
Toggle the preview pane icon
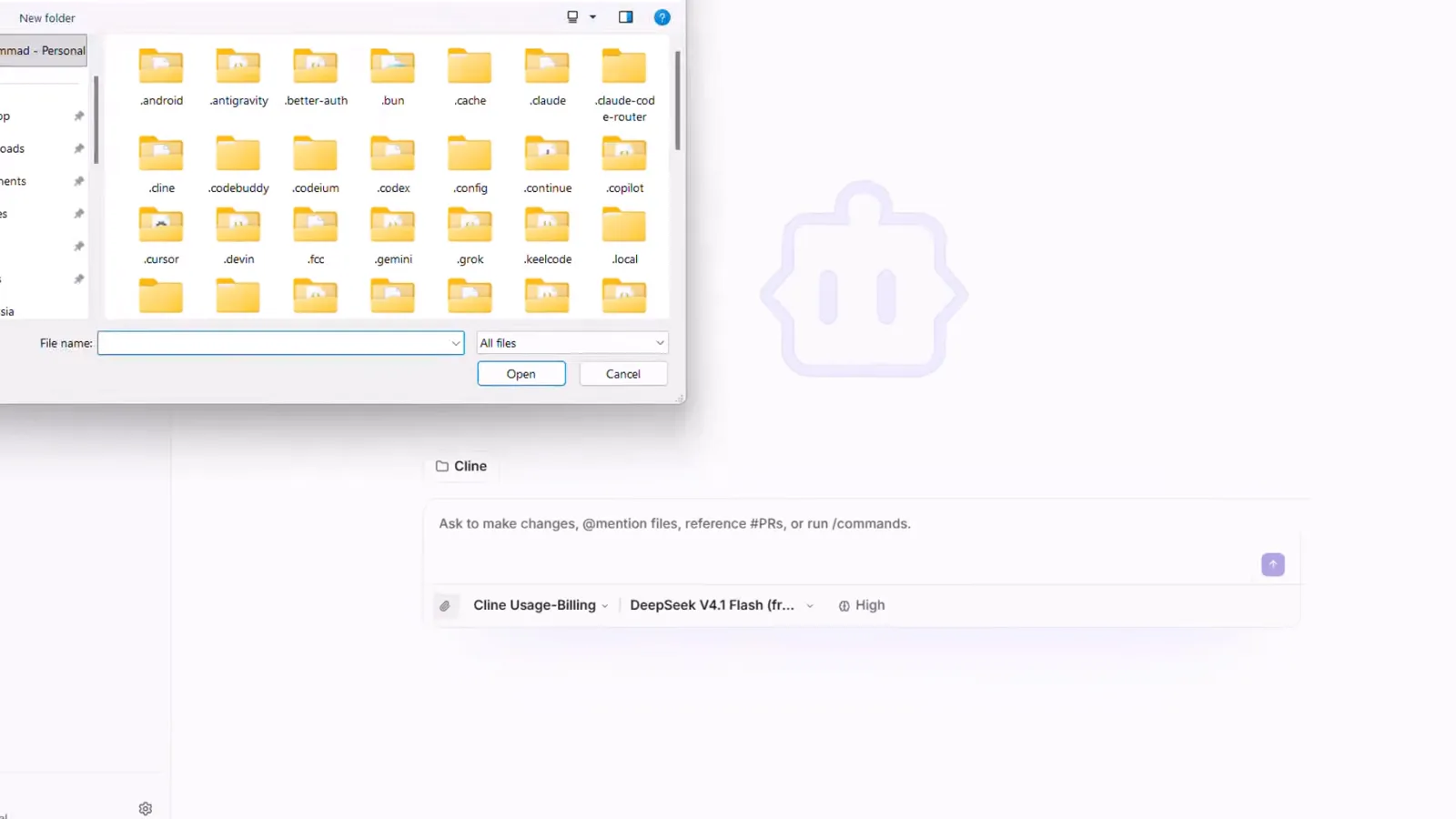(x=625, y=17)
